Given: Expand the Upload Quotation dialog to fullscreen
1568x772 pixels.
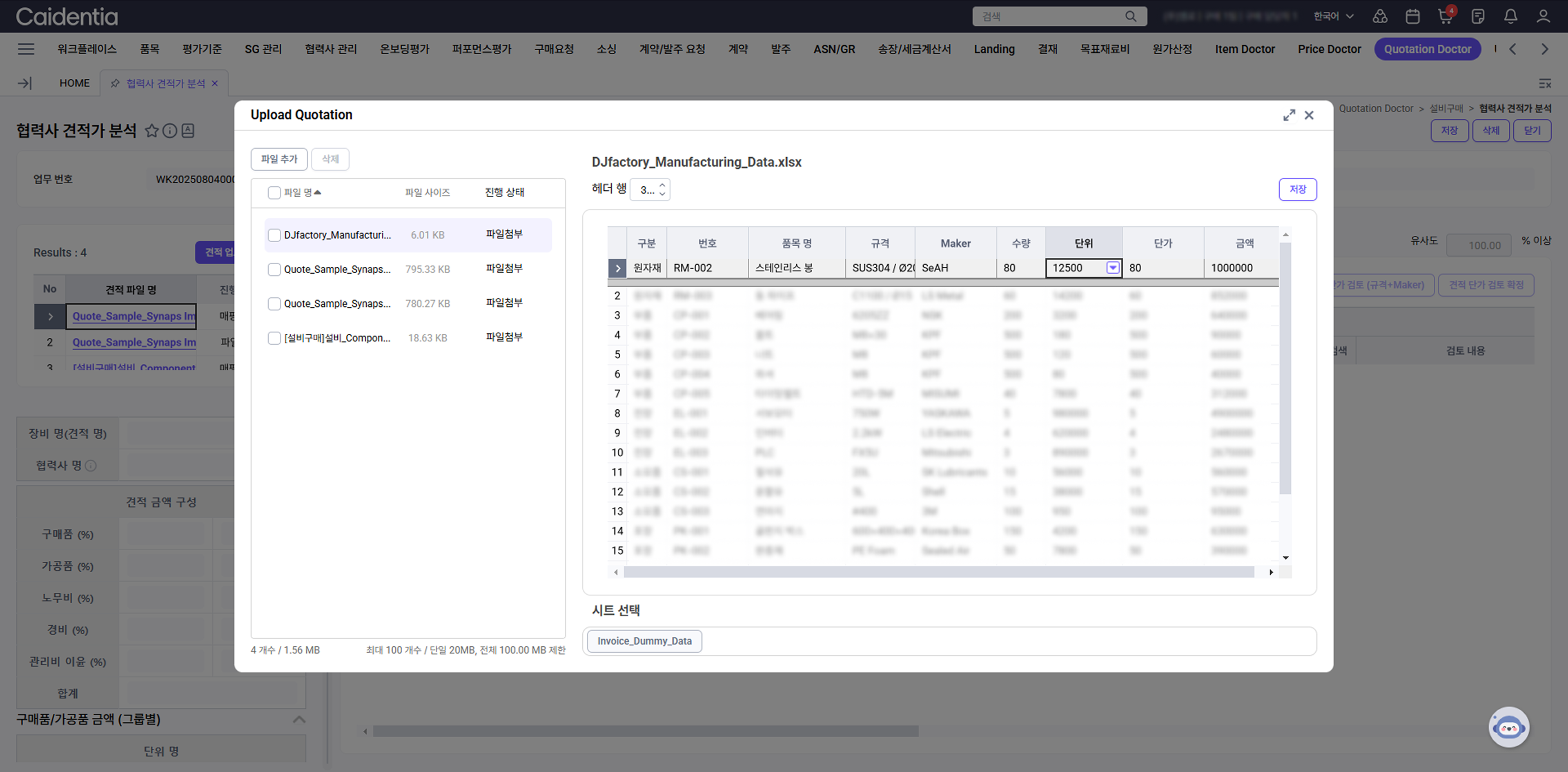Looking at the screenshot, I should [1289, 115].
